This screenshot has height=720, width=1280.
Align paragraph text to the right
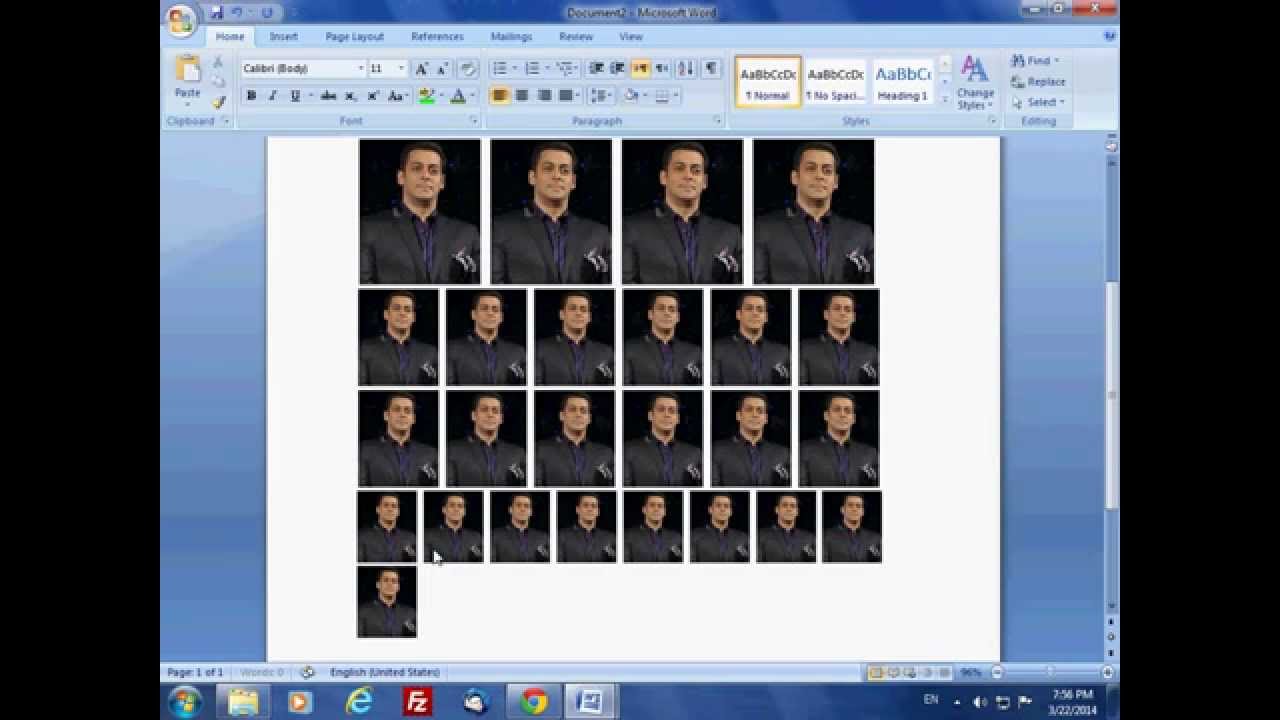click(x=544, y=96)
